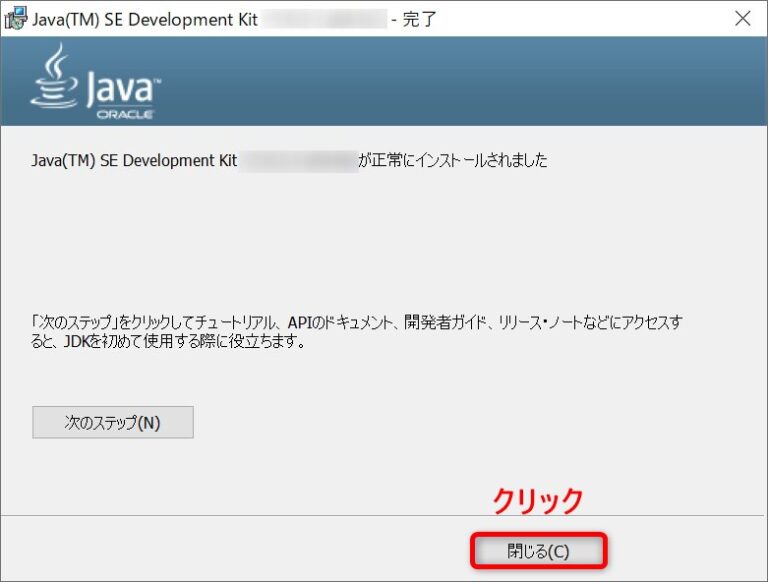Screen dimensions: 768x582
Task: Click the 完了 text in the title bar
Action: [x=420, y=19]
